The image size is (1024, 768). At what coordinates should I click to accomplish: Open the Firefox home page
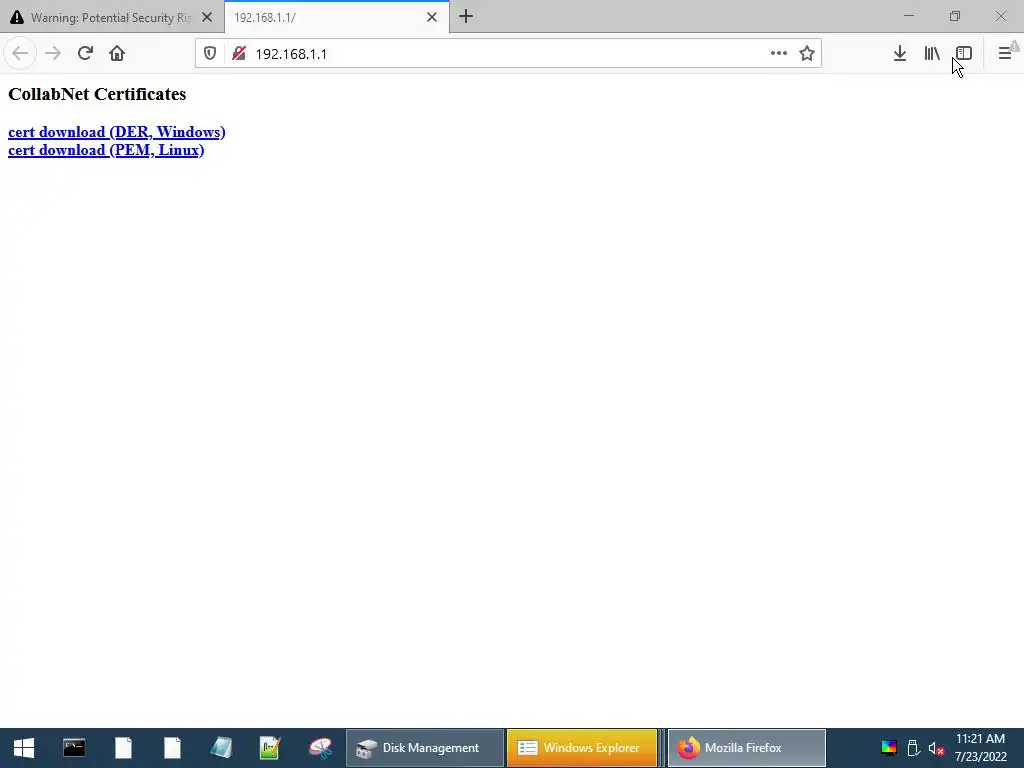(x=117, y=54)
